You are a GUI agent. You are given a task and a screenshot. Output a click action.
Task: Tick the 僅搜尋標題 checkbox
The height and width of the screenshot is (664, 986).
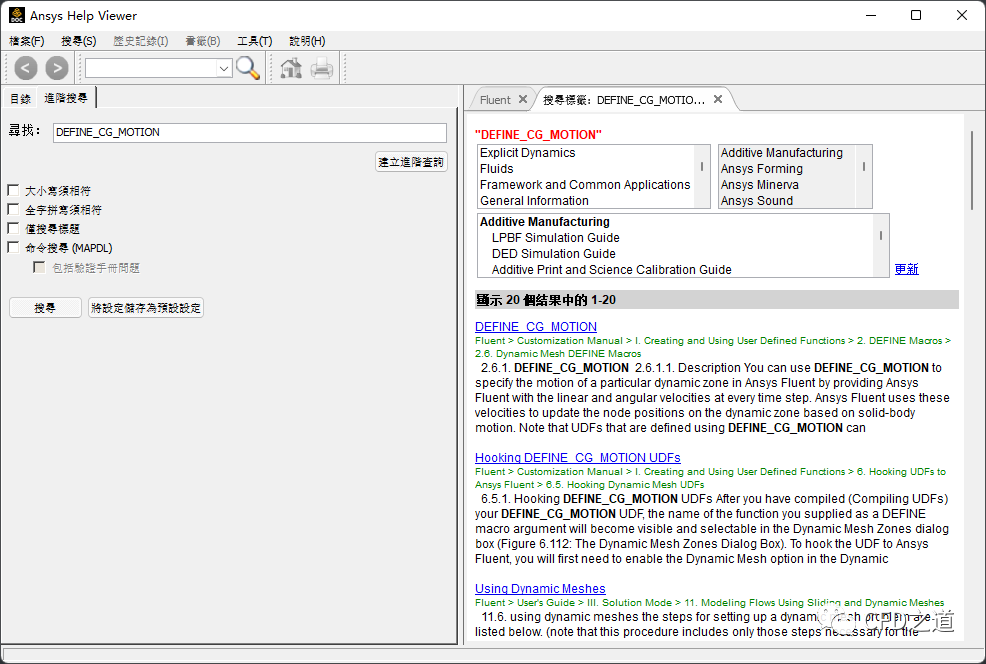13,228
